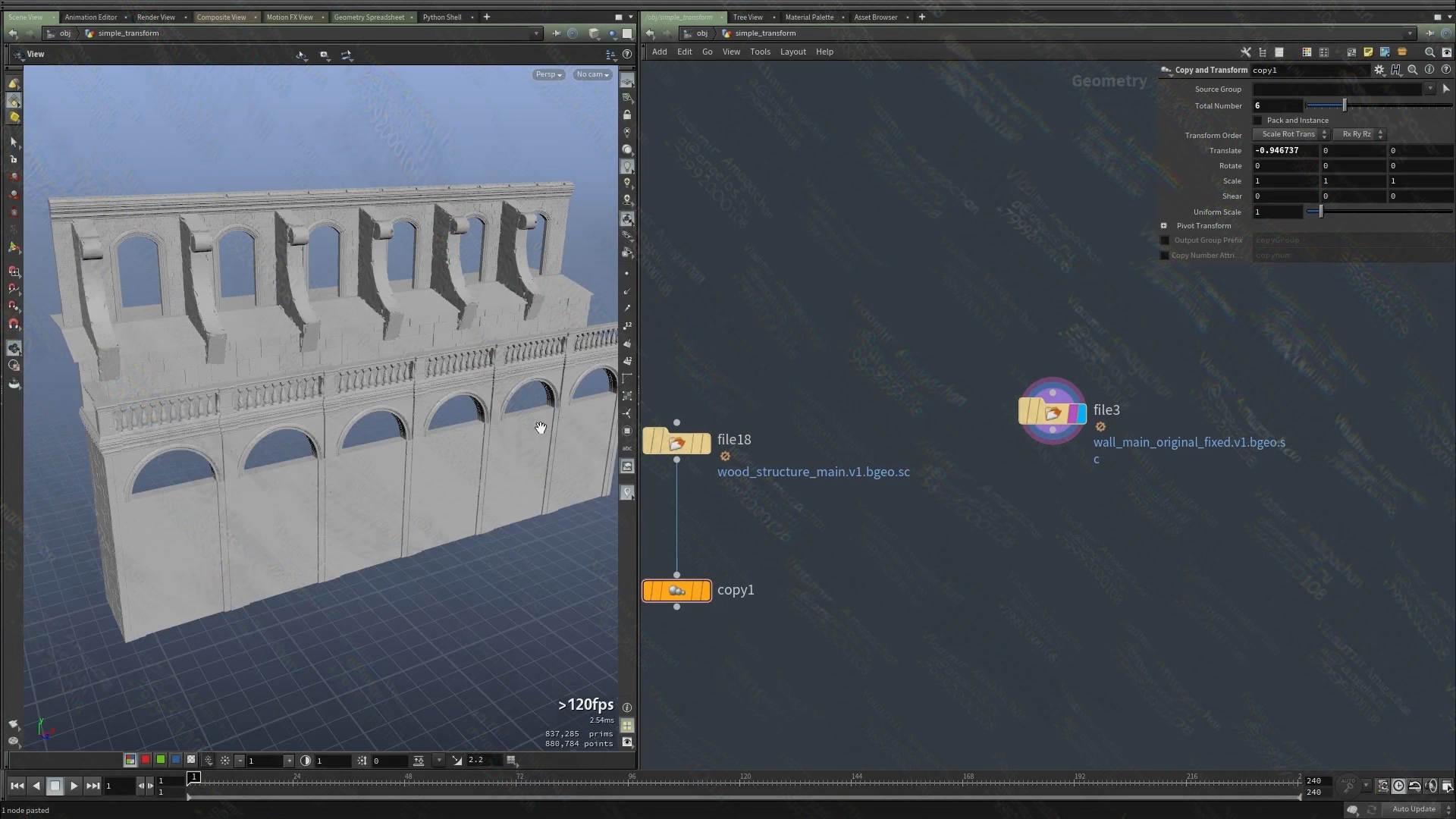Open viewport help question icon
This screenshot has height=819, width=1456.
coord(627,55)
